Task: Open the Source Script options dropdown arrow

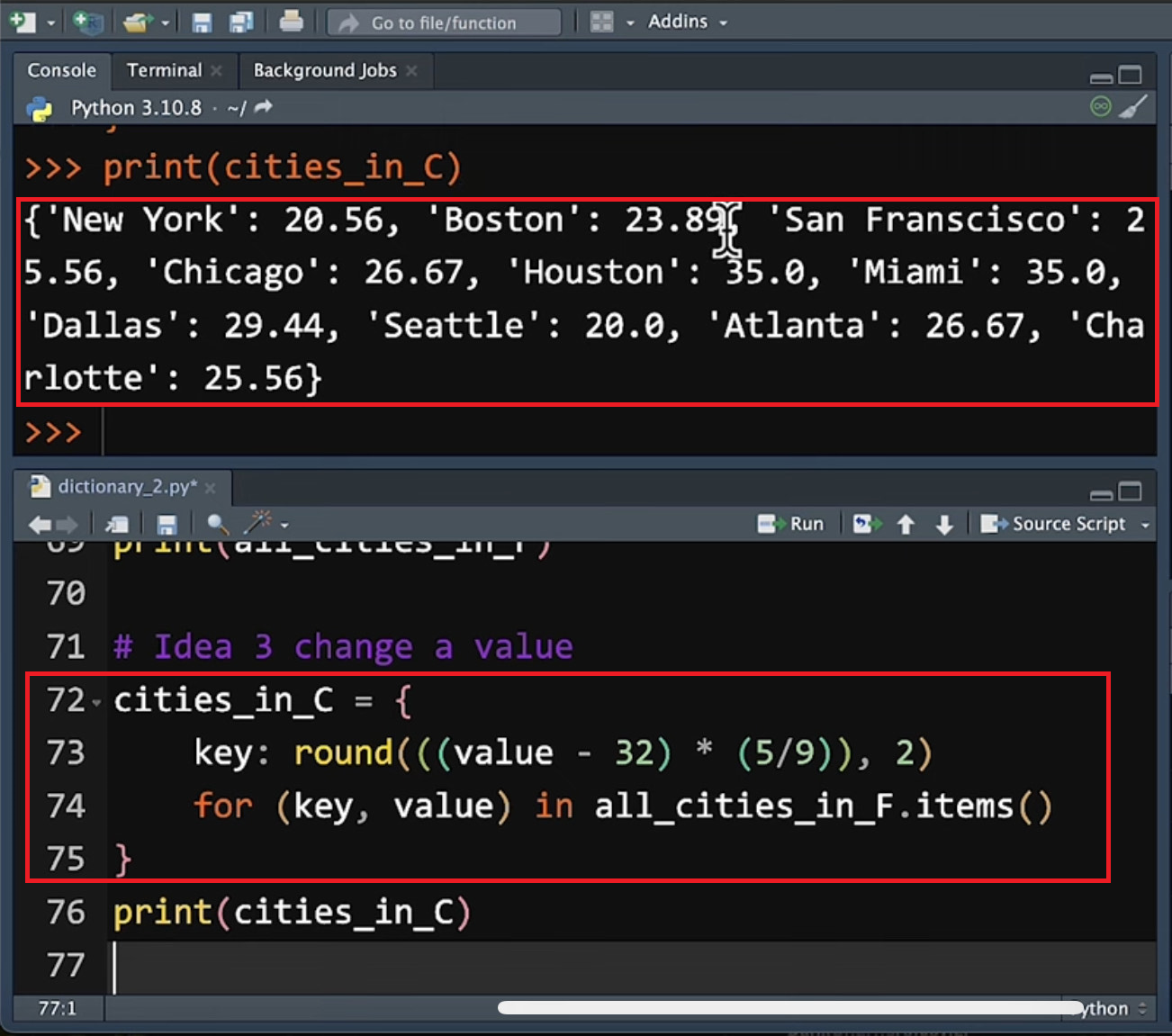Action: point(1145,525)
